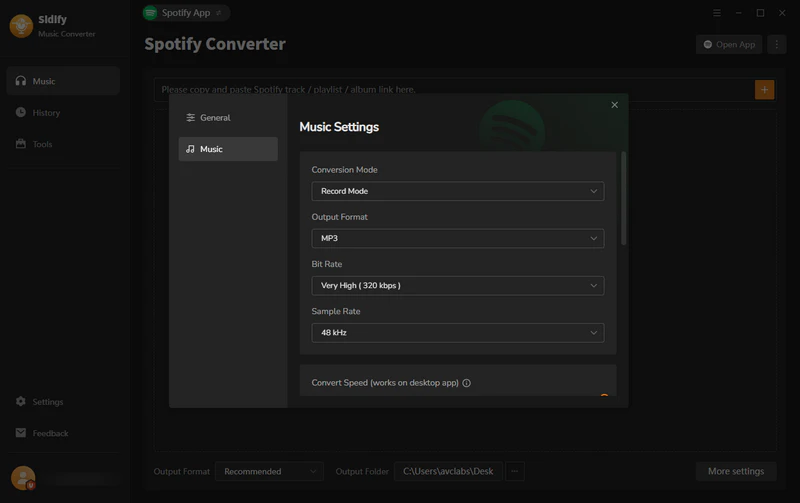Click the Spotify link input field

pyautogui.click(x=453, y=90)
